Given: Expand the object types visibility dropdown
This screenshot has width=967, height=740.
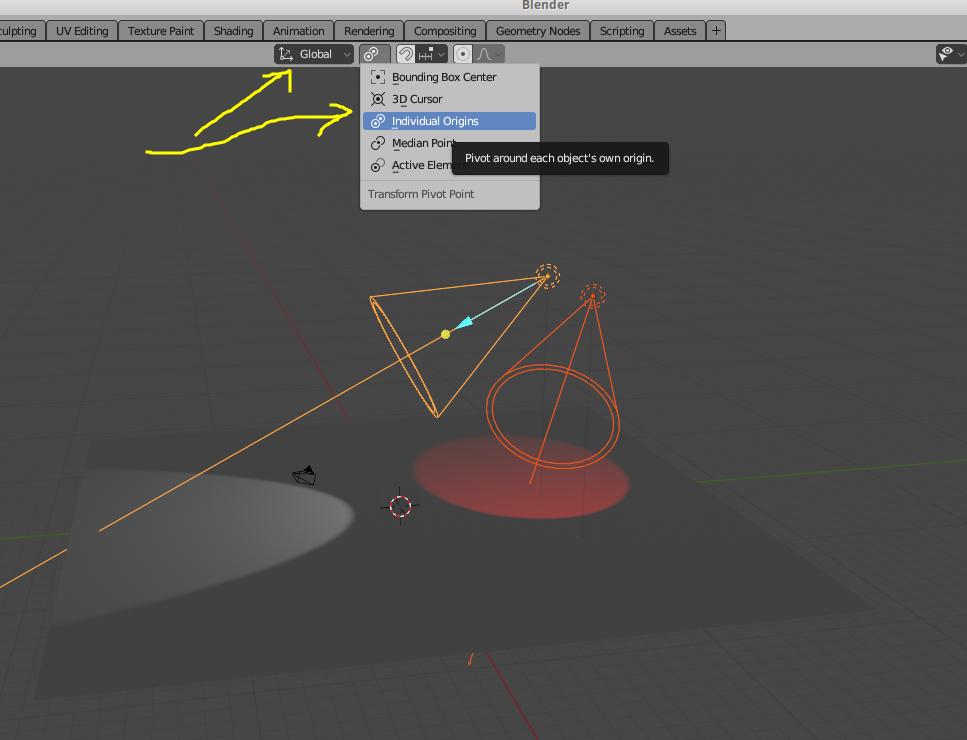Looking at the screenshot, I should (960, 54).
